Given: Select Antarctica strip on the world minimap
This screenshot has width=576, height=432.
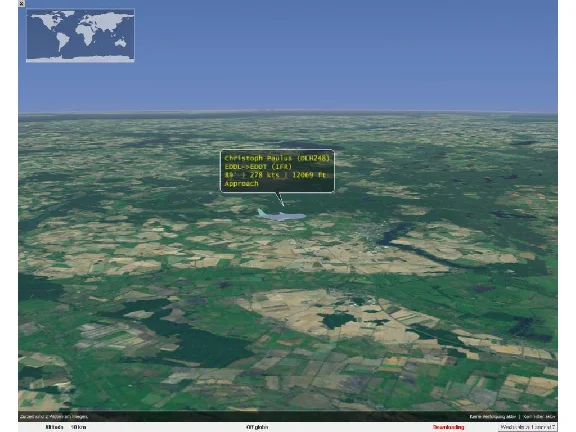Looking at the screenshot, I should coord(80,58).
